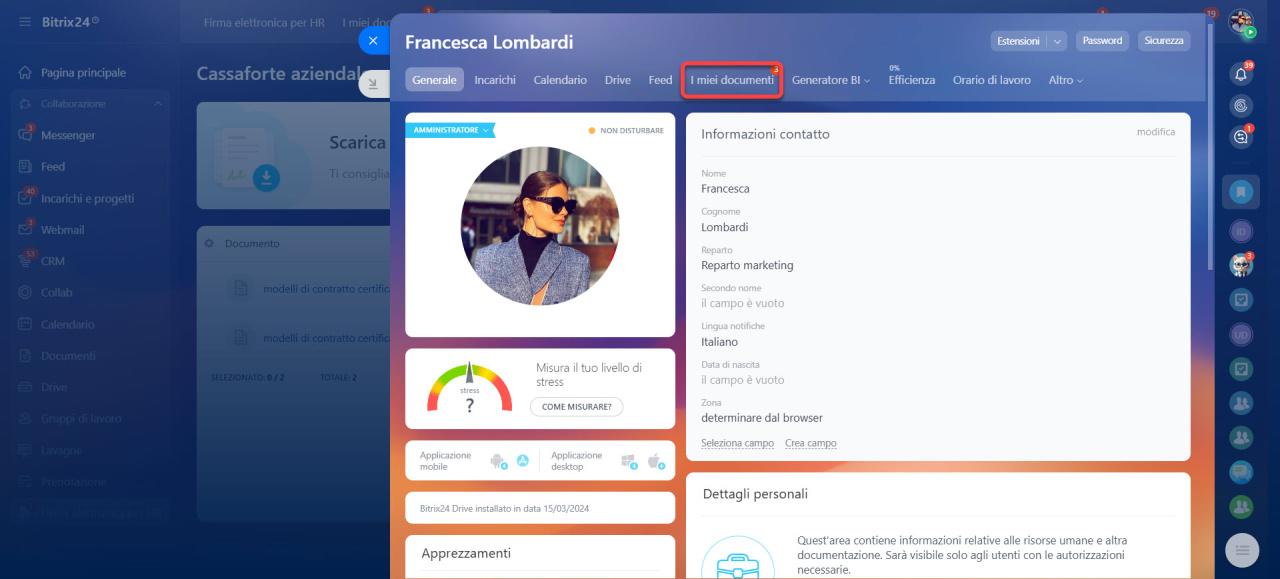Click the blue download icon in Cassaforte banner
Image resolution: width=1280 pixels, height=579 pixels.
(266, 178)
